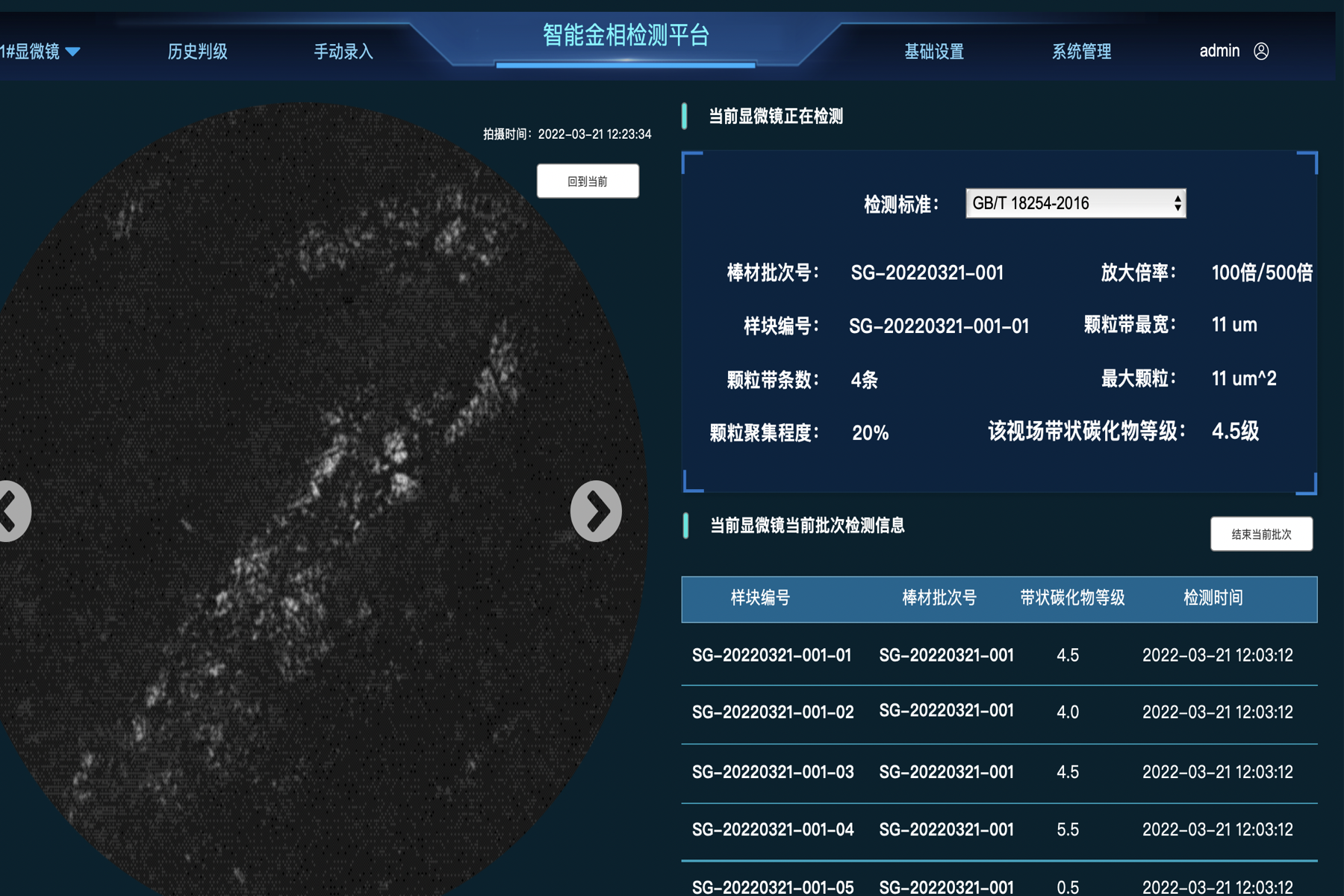Go to 系统管理 menu
The width and height of the screenshot is (1344, 896).
pyautogui.click(x=1081, y=52)
